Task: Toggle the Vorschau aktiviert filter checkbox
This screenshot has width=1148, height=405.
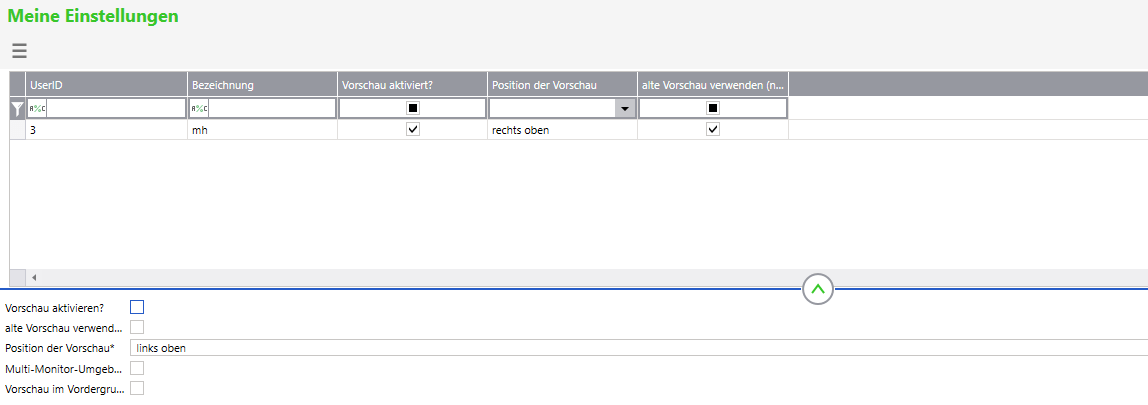Action: [x=413, y=108]
